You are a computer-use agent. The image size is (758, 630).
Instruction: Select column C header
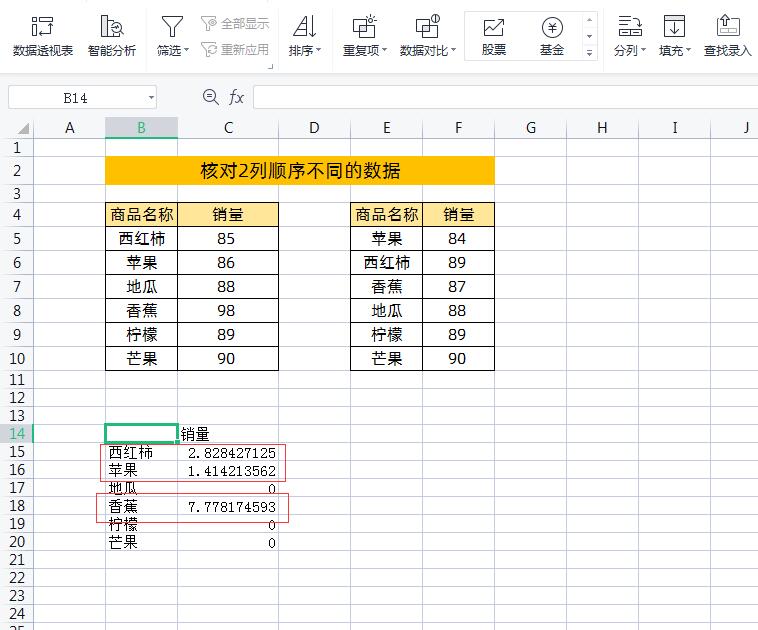click(228, 128)
